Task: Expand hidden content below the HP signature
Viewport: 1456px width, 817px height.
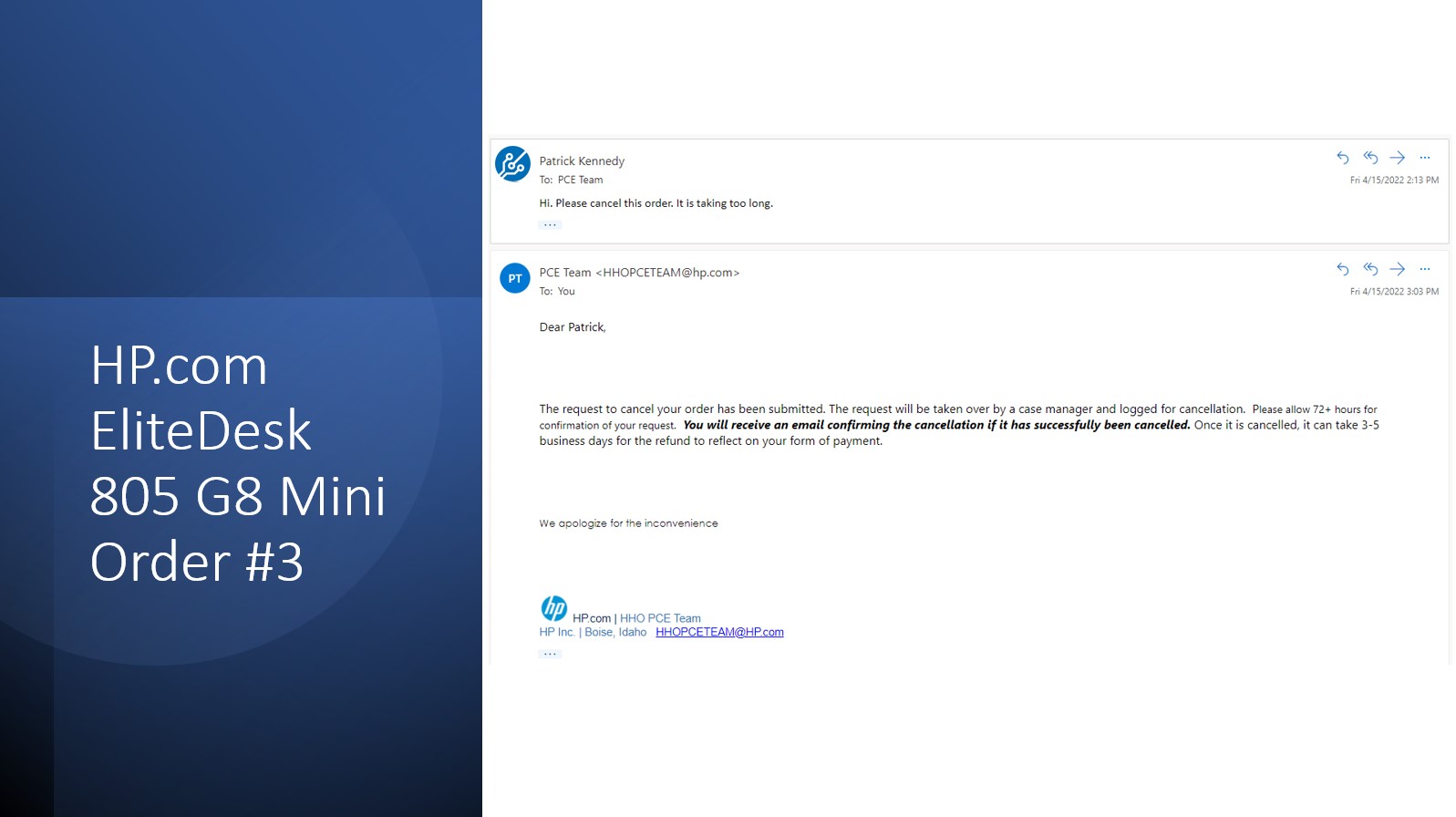Action: pos(550,654)
